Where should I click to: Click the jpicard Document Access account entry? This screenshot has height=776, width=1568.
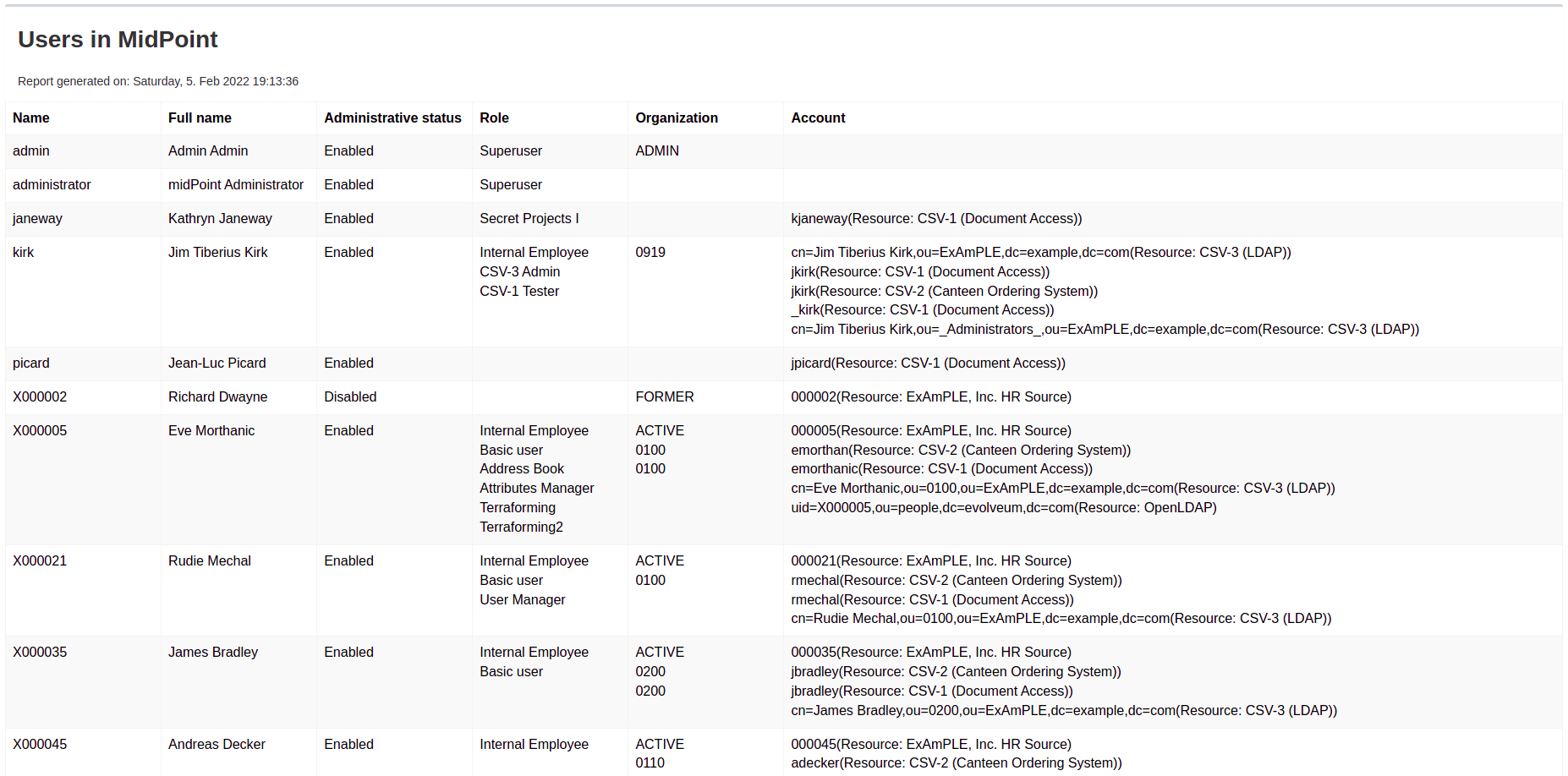(928, 363)
